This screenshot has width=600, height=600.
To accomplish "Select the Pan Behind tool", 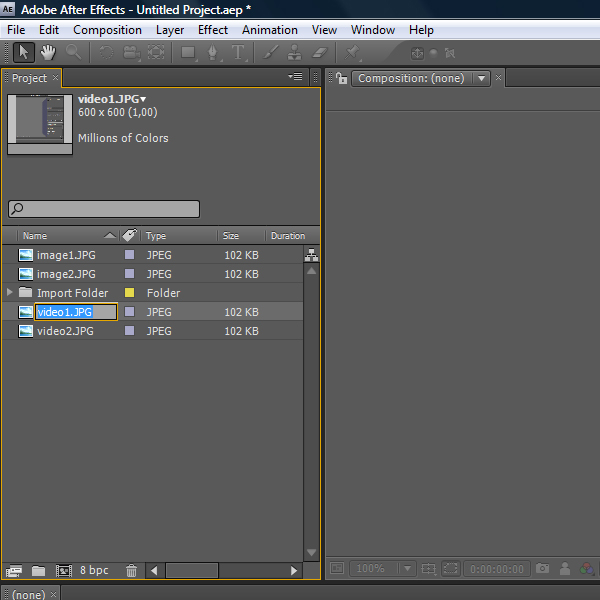I will coord(156,52).
